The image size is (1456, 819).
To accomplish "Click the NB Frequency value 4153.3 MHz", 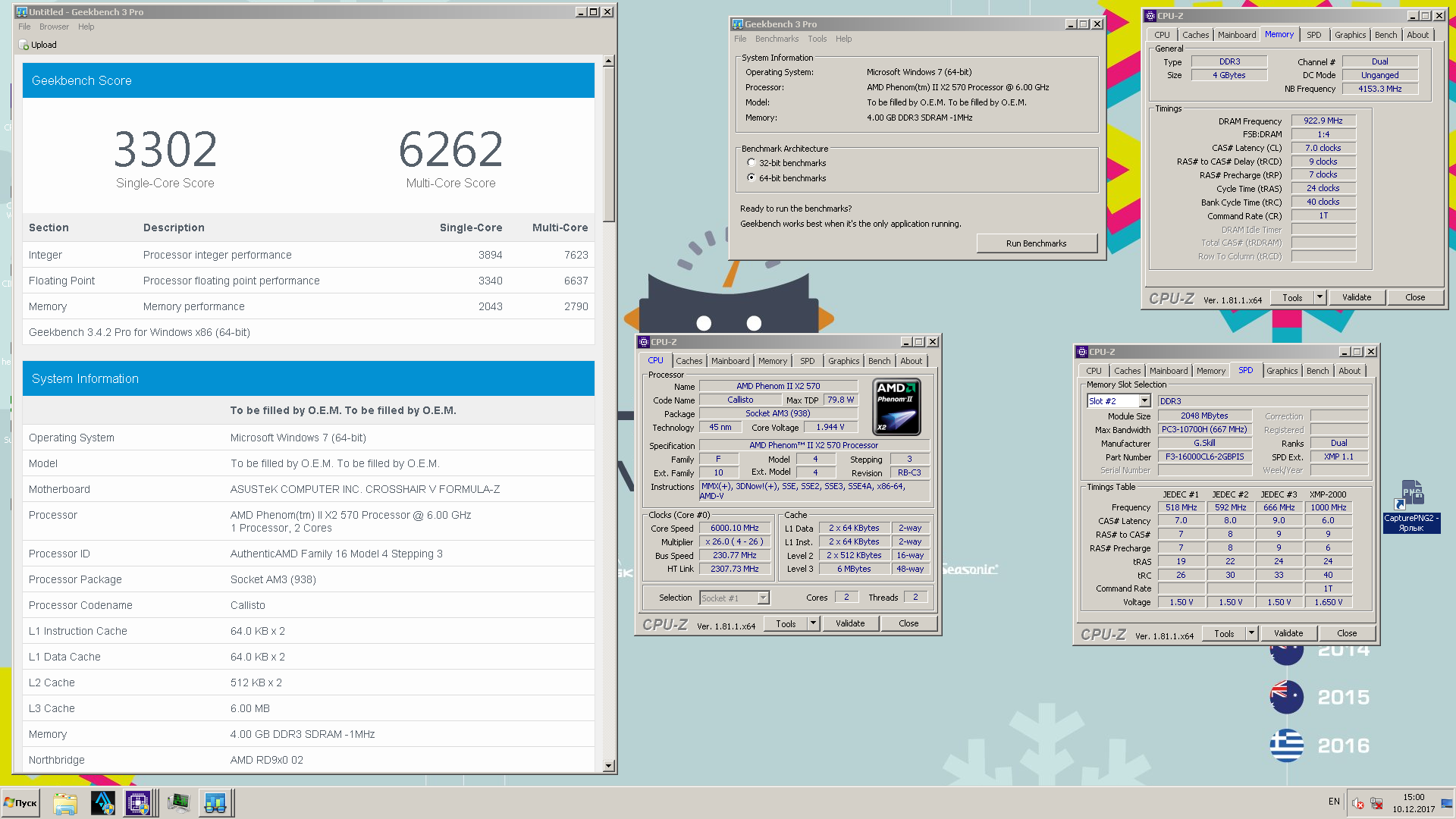I will pyautogui.click(x=1379, y=89).
